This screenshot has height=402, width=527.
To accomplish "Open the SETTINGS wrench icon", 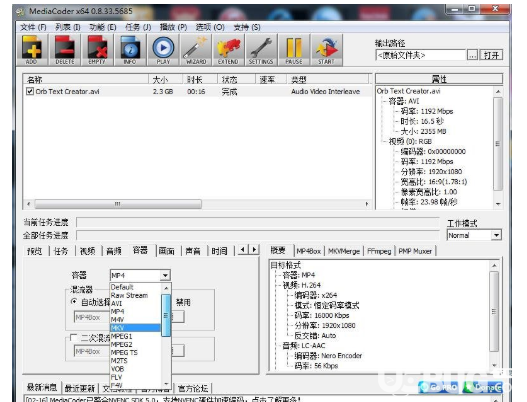I will tap(261, 50).
